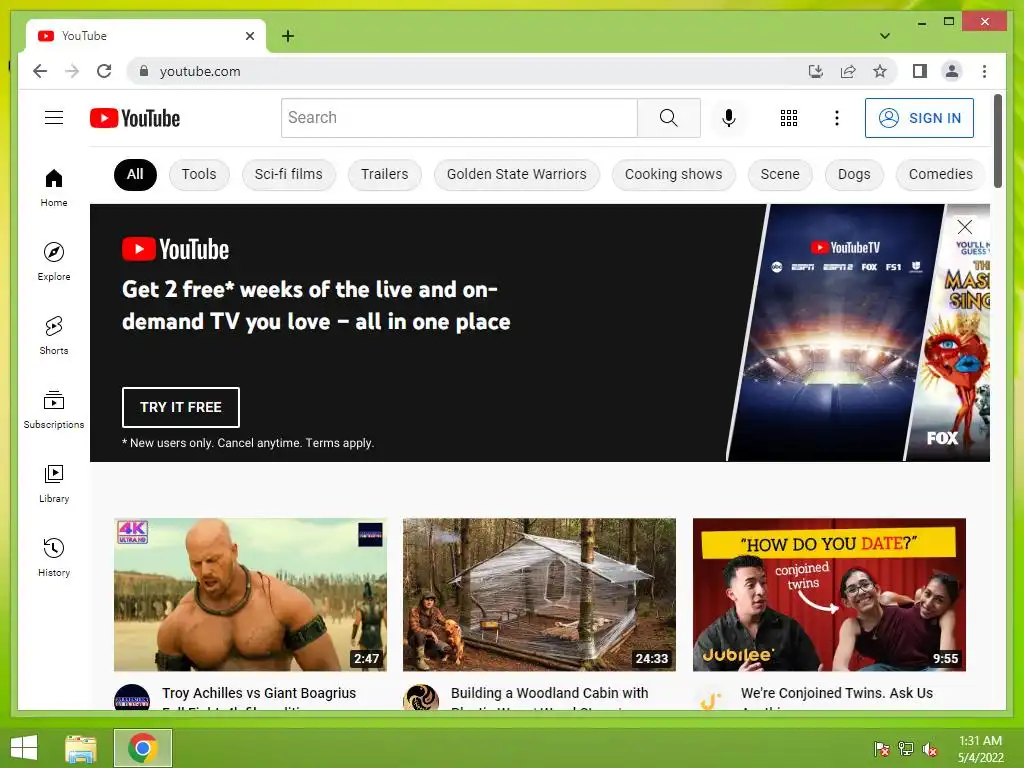Open the YouTube apps grid

pyautogui.click(x=789, y=118)
